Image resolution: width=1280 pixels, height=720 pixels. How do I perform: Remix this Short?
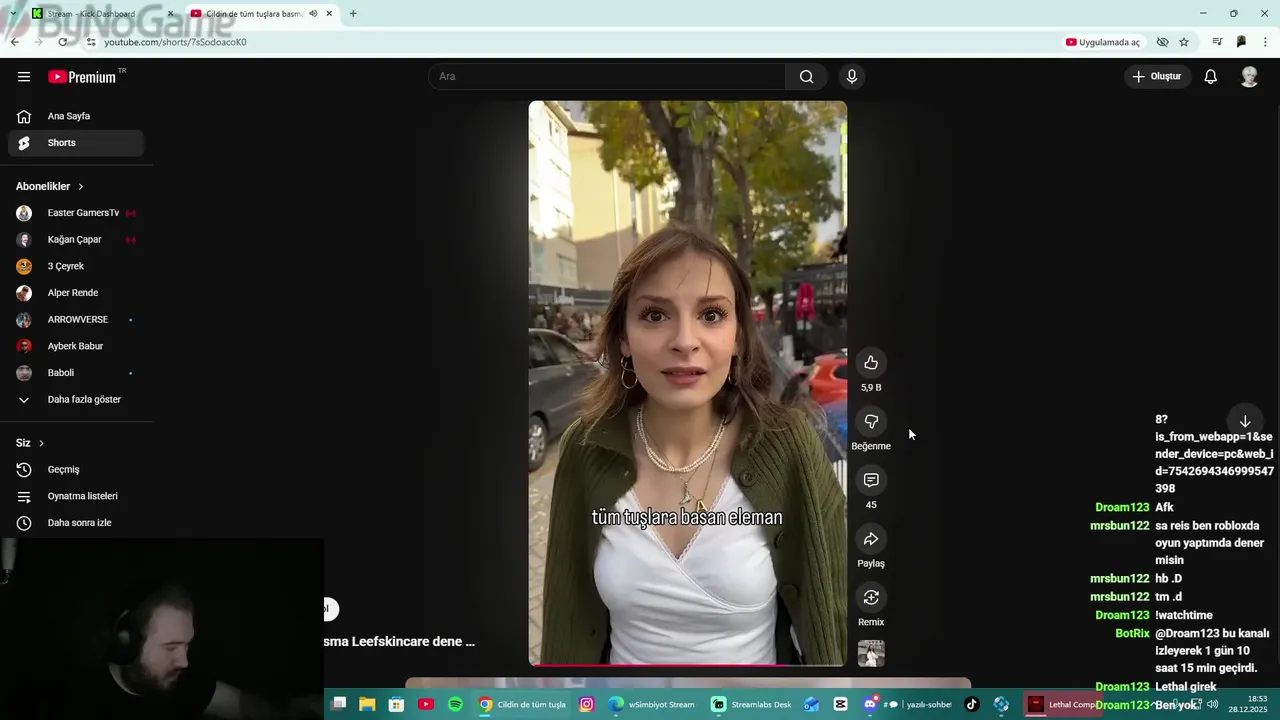(x=871, y=597)
